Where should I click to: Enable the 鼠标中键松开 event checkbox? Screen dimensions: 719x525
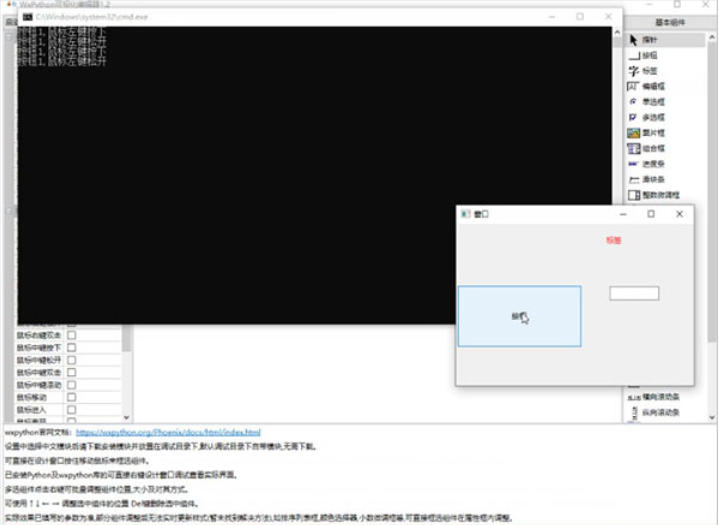[72, 360]
